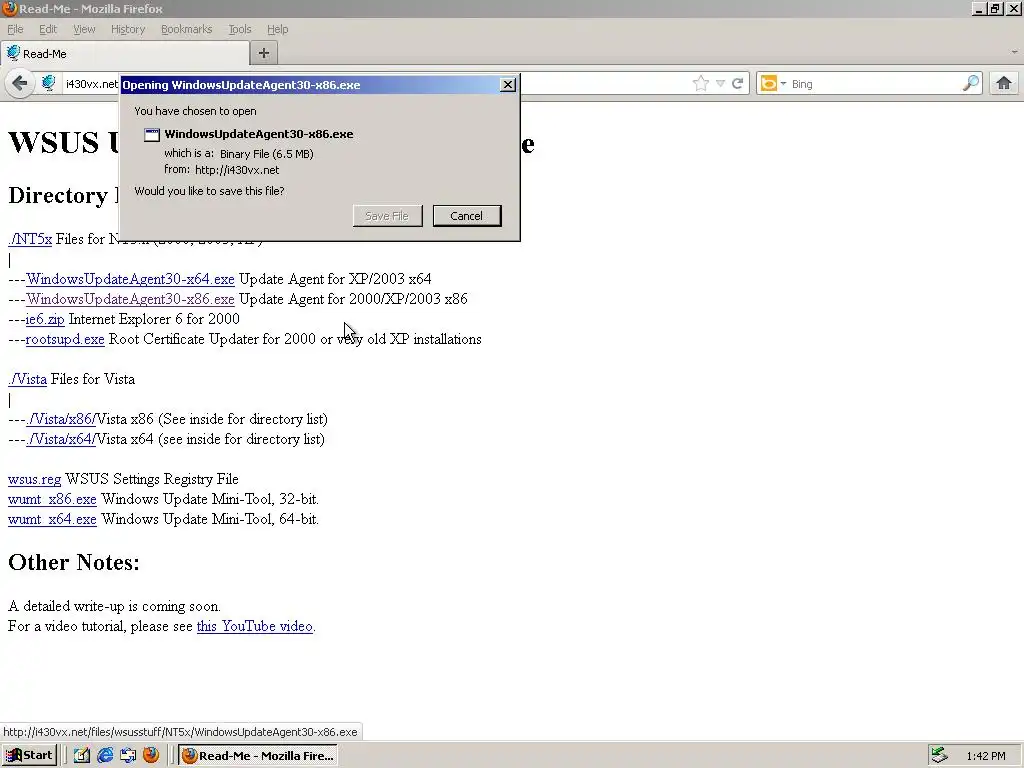
Task: Open the list all tabs arrow
Action: coord(1014,52)
